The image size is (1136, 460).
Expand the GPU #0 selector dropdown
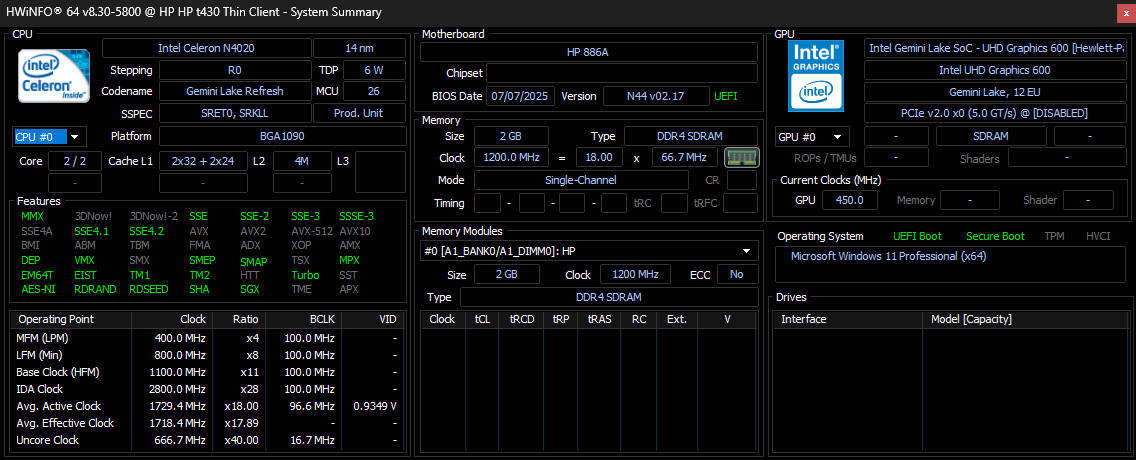812,136
